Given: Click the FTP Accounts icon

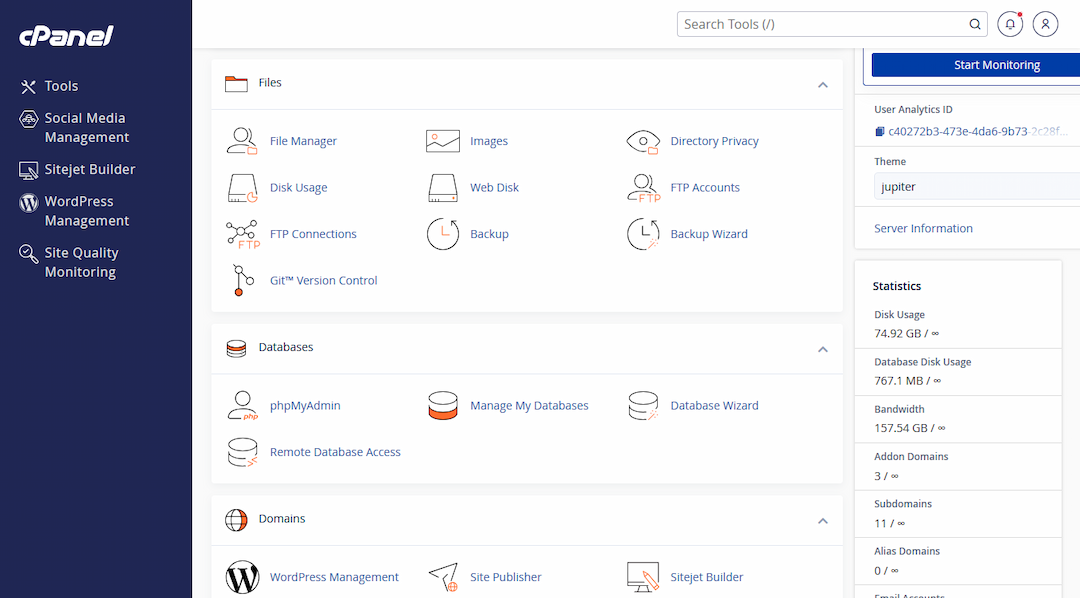Looking at the screenshot, I should (x=643, y=187).
